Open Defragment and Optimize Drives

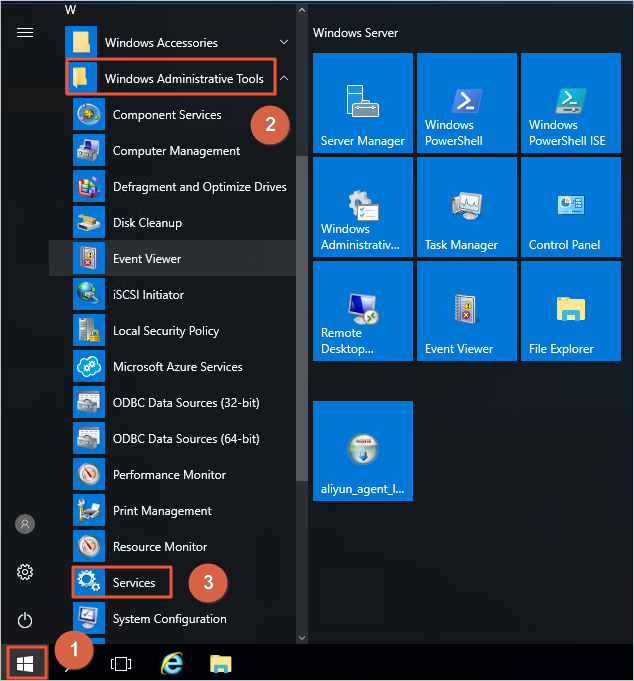click(x=172, y=187)
